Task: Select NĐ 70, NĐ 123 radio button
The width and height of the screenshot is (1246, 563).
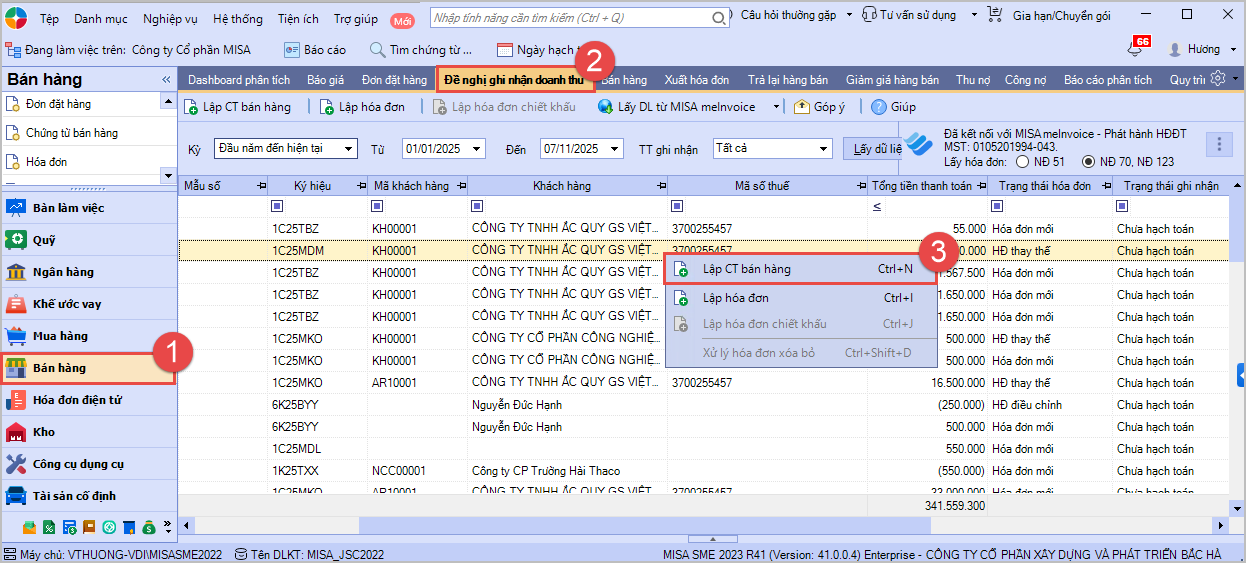Action: (x=1089, y=161)
